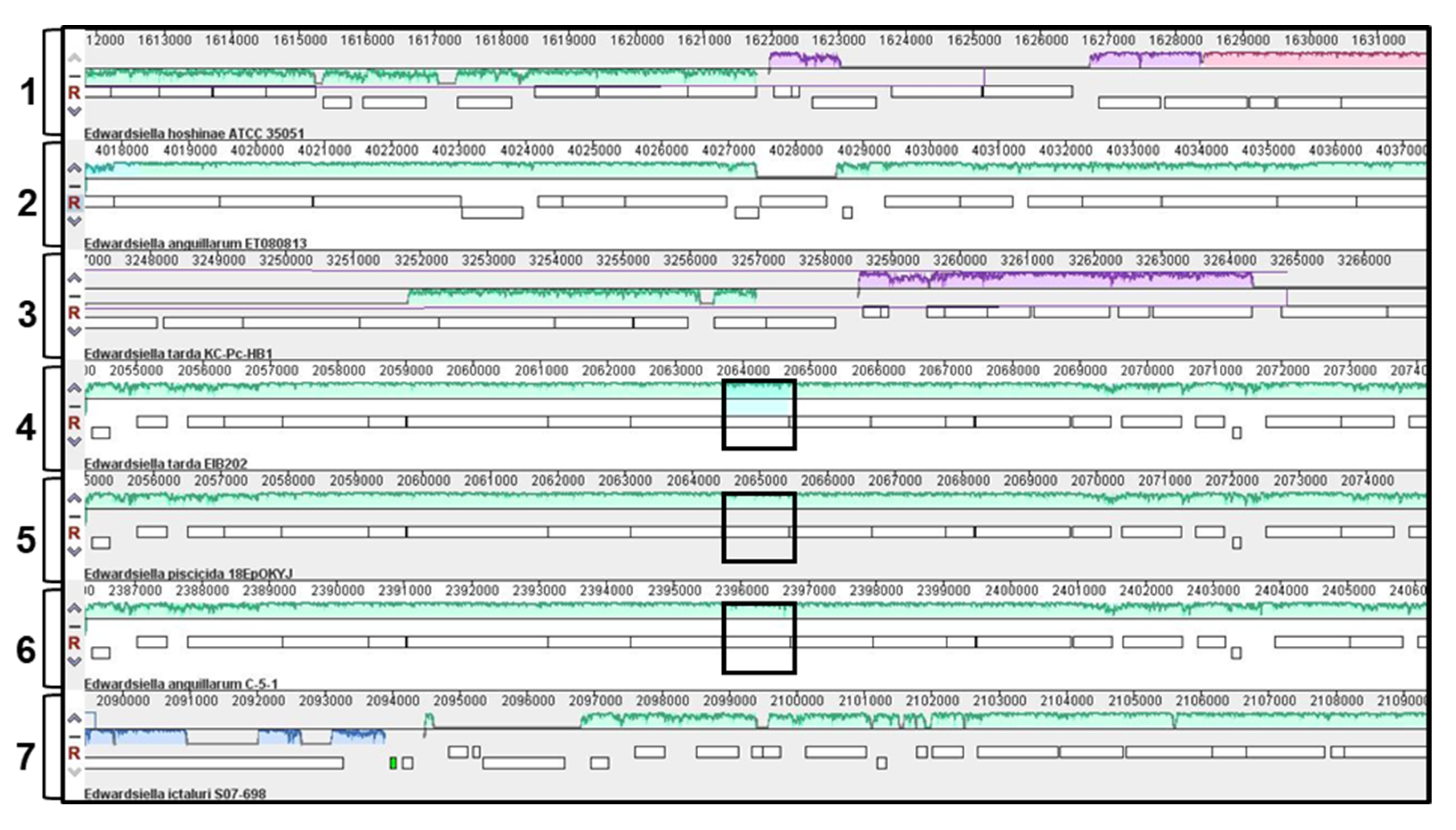Click R button for Edwardsiella tarda EIB202
The height and width of the screenshot is (830, 1456).
click(74, 423)
